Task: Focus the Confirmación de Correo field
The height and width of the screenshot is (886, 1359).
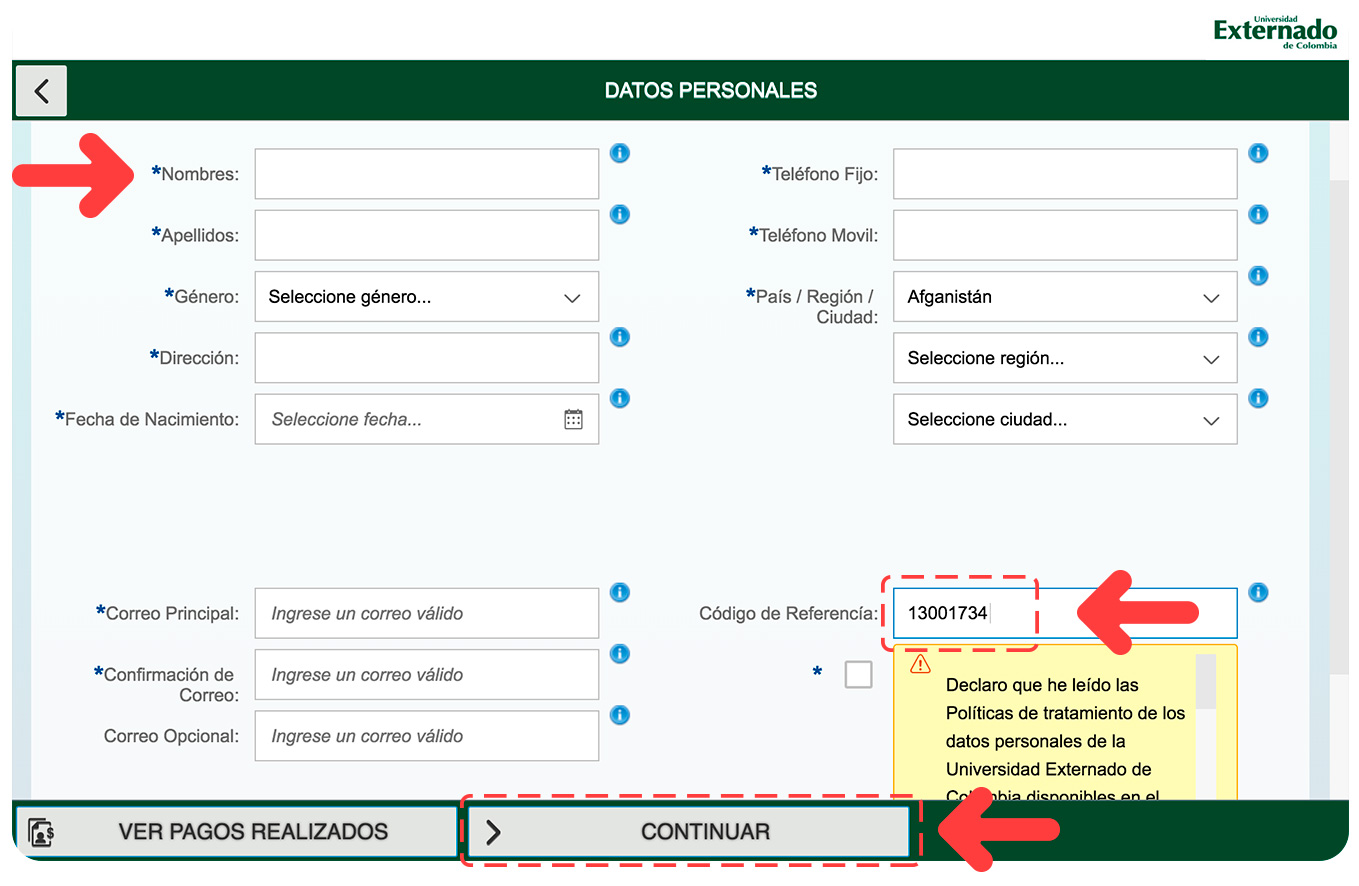Action: click(x=427, y=675)
